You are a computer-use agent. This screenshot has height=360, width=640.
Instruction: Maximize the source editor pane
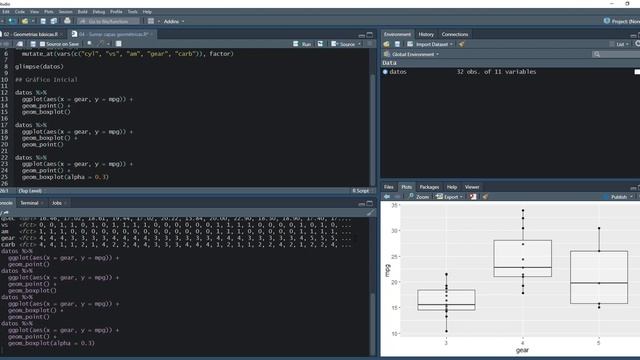[370, 35]
